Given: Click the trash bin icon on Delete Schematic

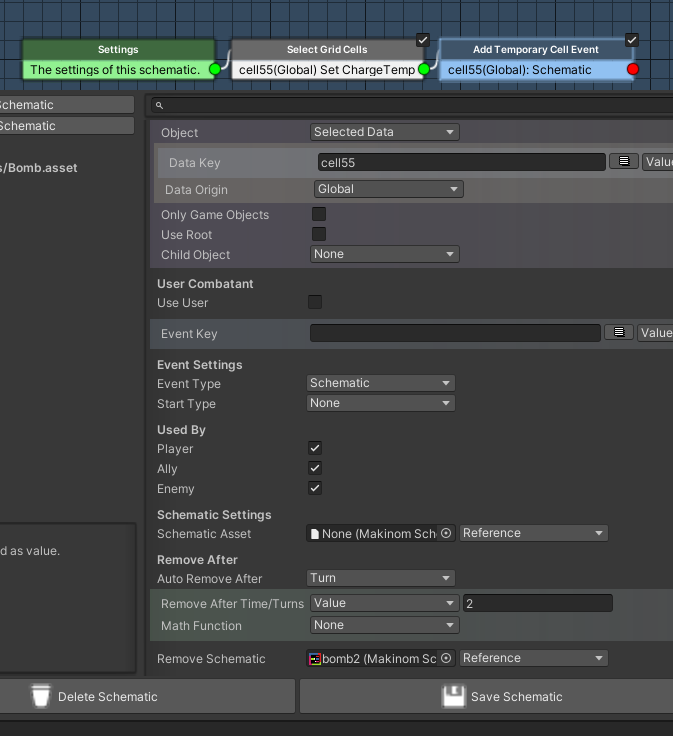Looking at the screenshot, I should point(41,696).
